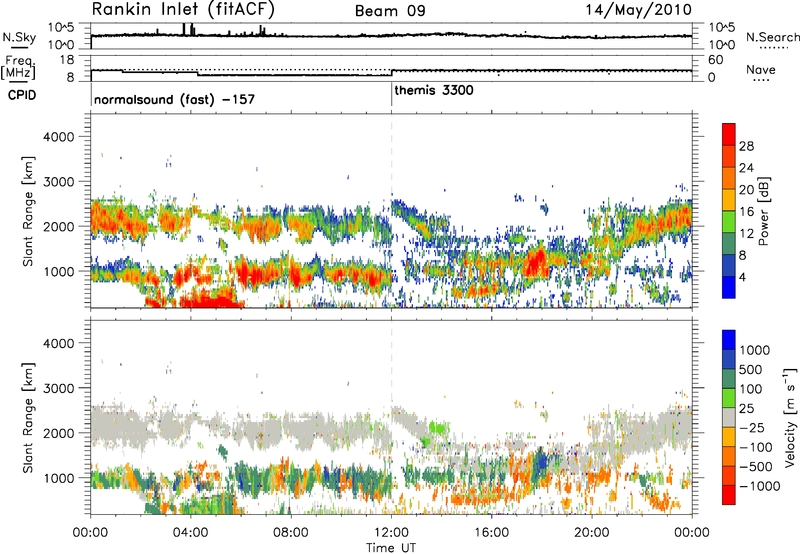Click the red swatch in Power colorbar
This screenshot has height=554, width=800.
pyautogui.click(x=729, y=134)
